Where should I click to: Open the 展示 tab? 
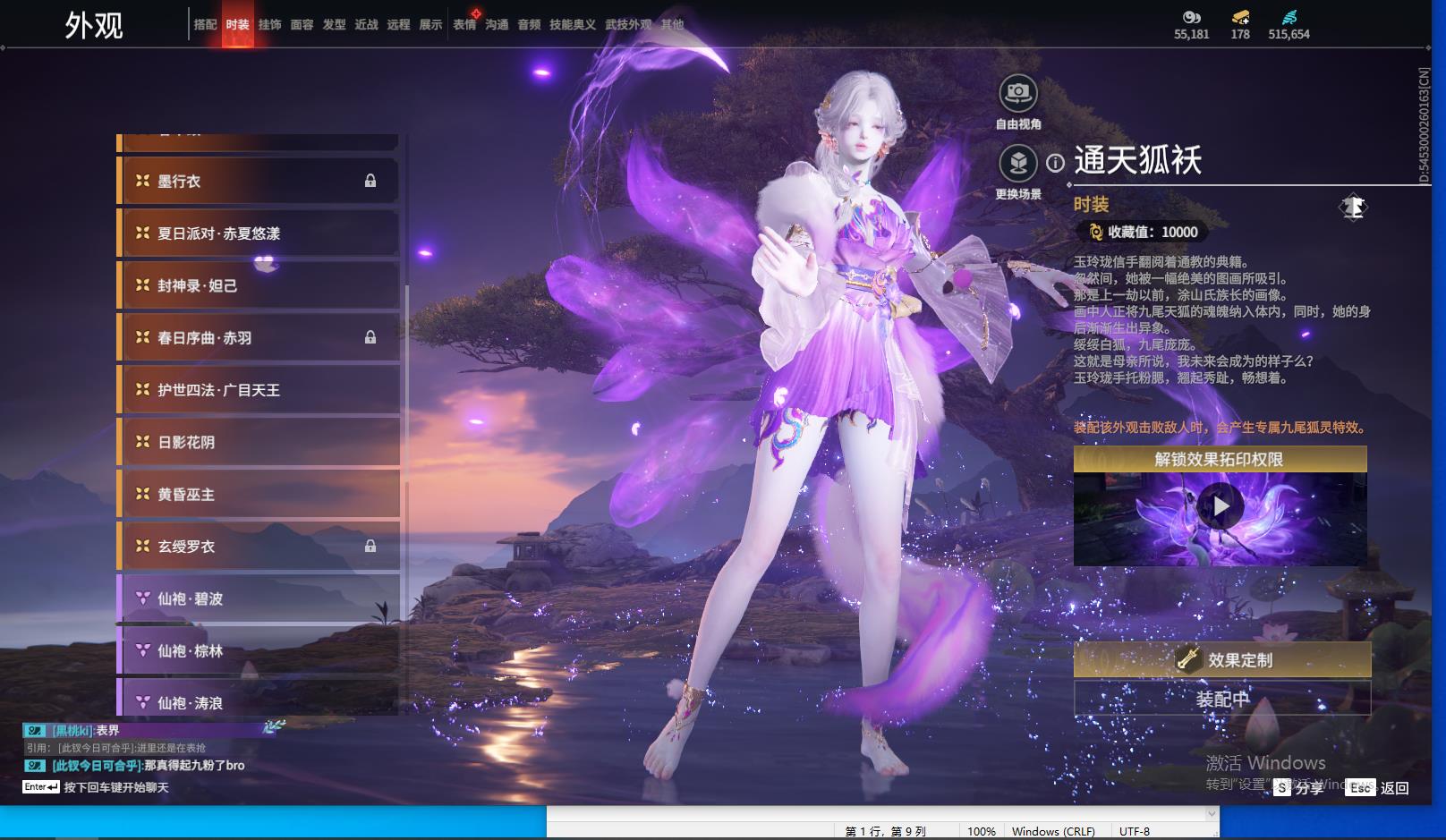pos(431,24)
